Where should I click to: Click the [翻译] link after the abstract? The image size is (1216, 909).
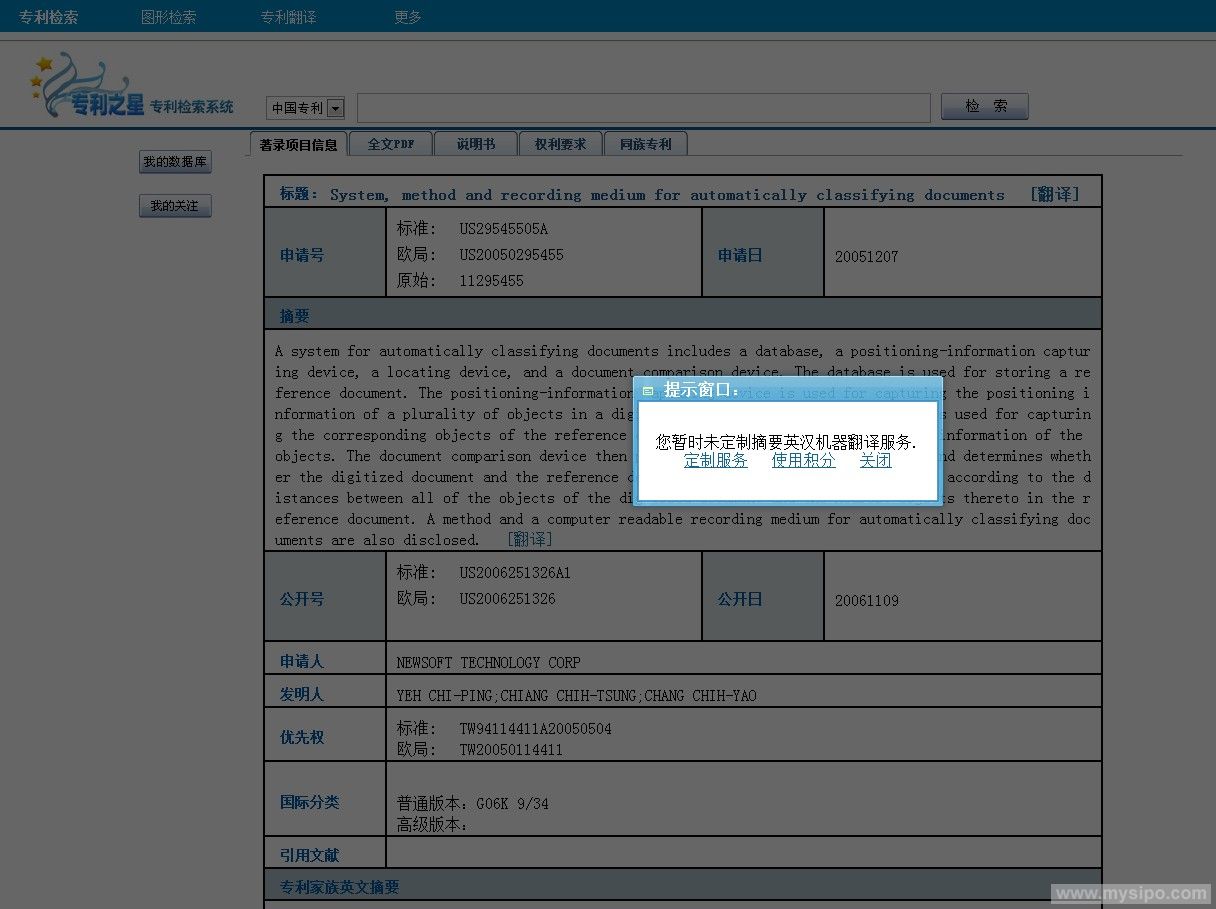[x=529, y=539]
